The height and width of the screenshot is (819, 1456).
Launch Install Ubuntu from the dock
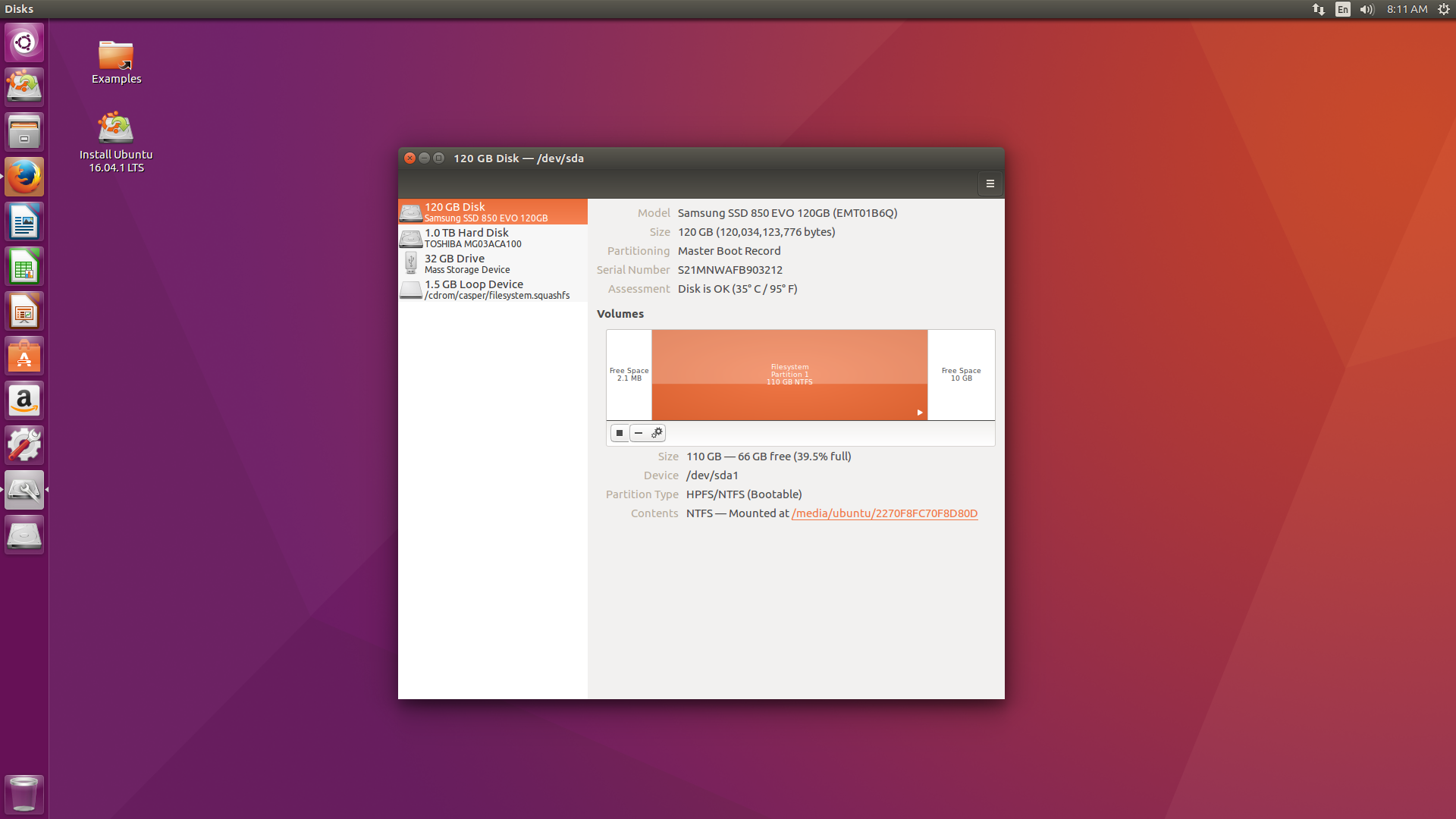[24, 87]
